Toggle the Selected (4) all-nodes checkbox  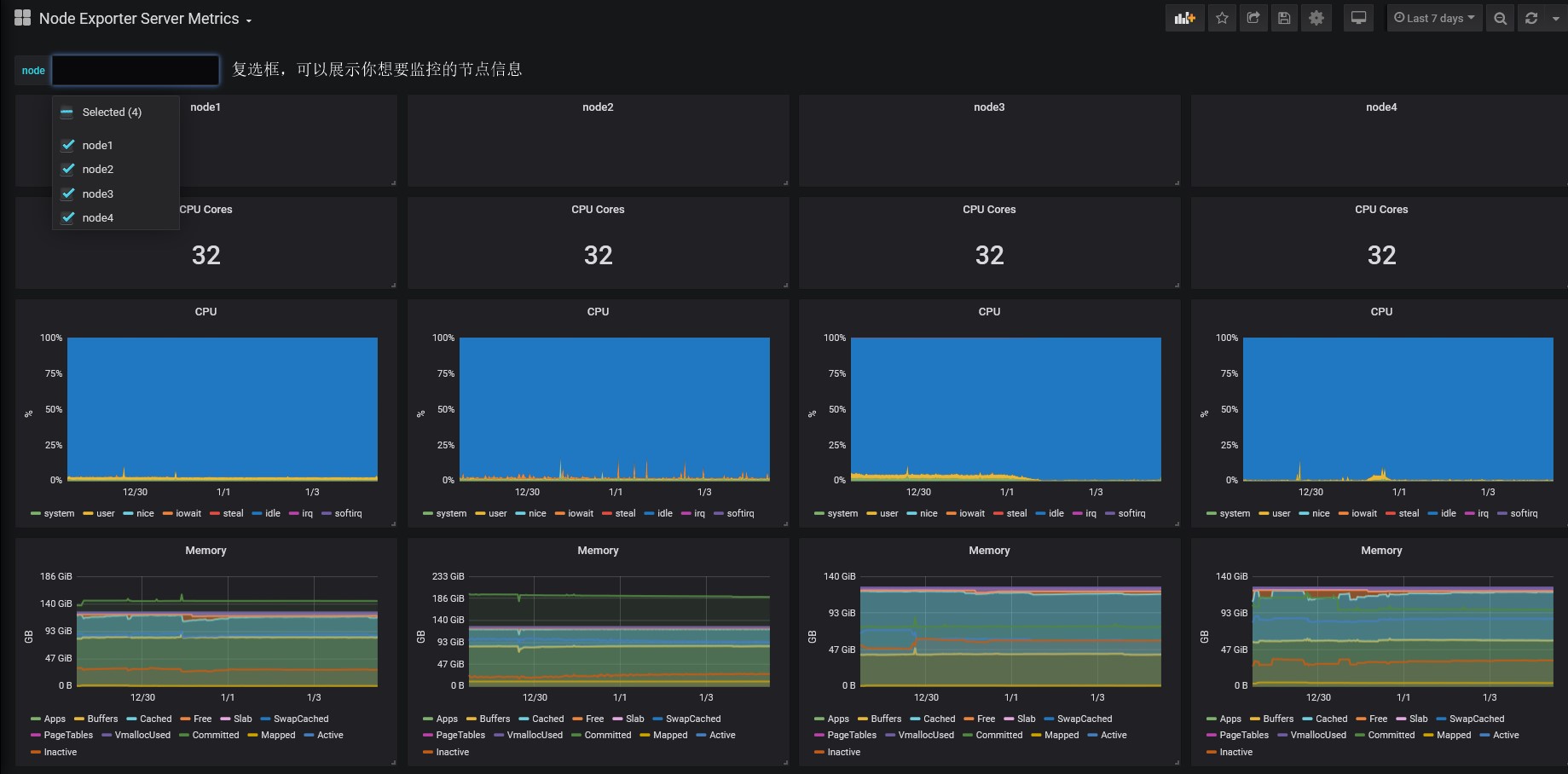pos(67,113)
